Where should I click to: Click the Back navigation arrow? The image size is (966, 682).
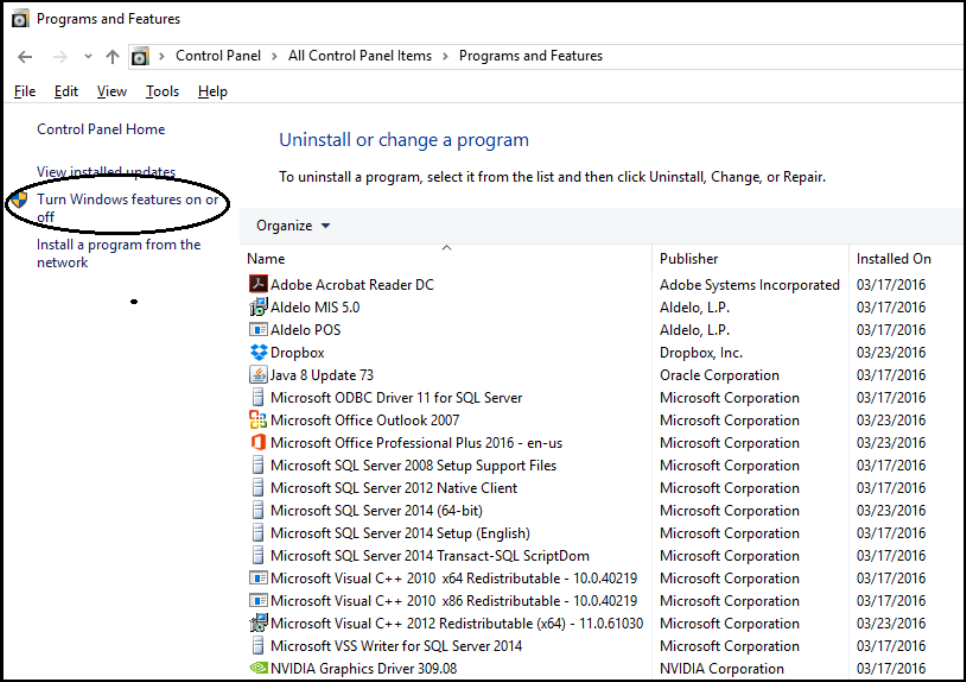[x=25, y=57]
